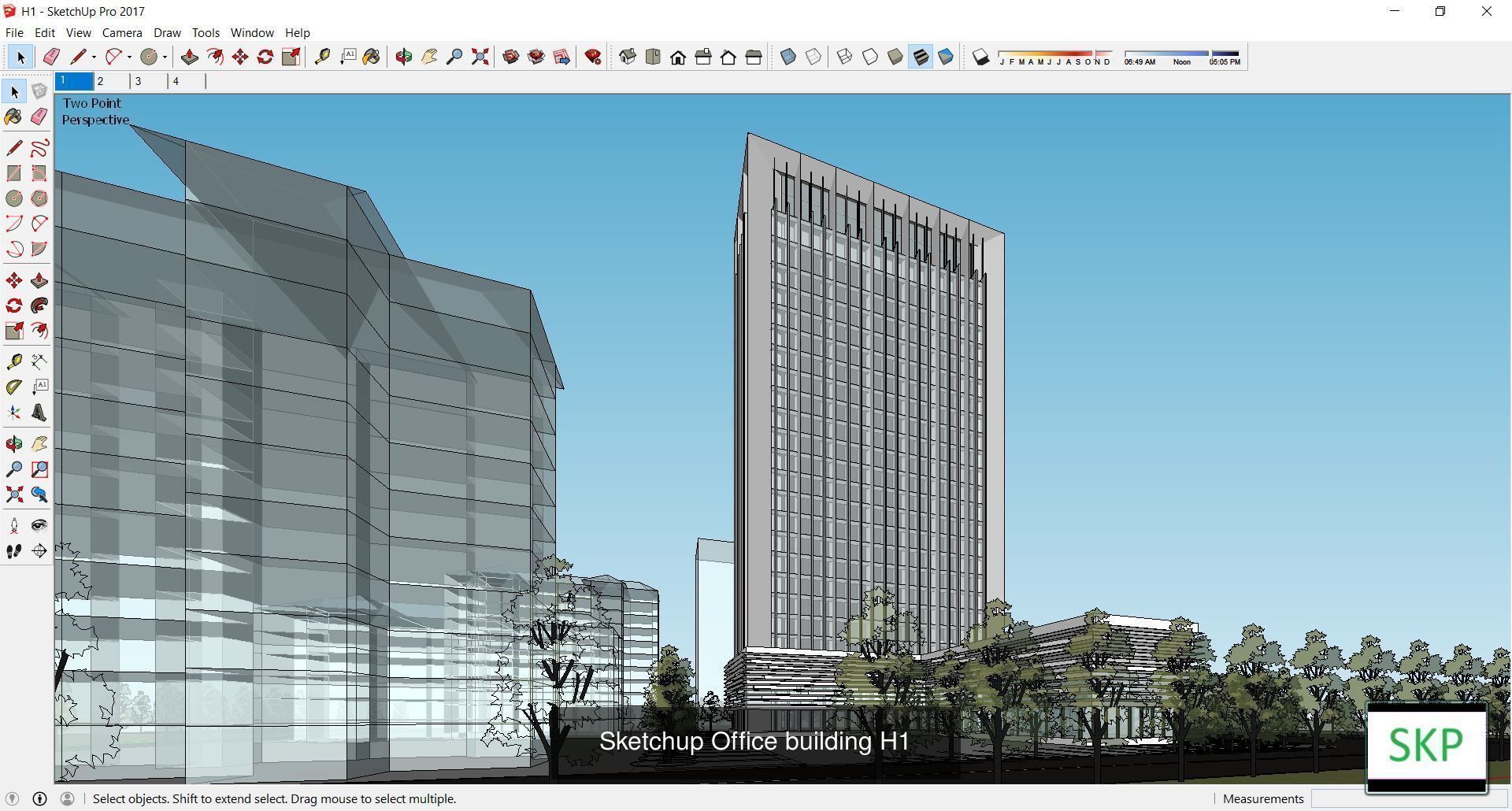Enable Hidden Line face style
The height and width of the screenshot is (811, 1512).
point(870,57)
